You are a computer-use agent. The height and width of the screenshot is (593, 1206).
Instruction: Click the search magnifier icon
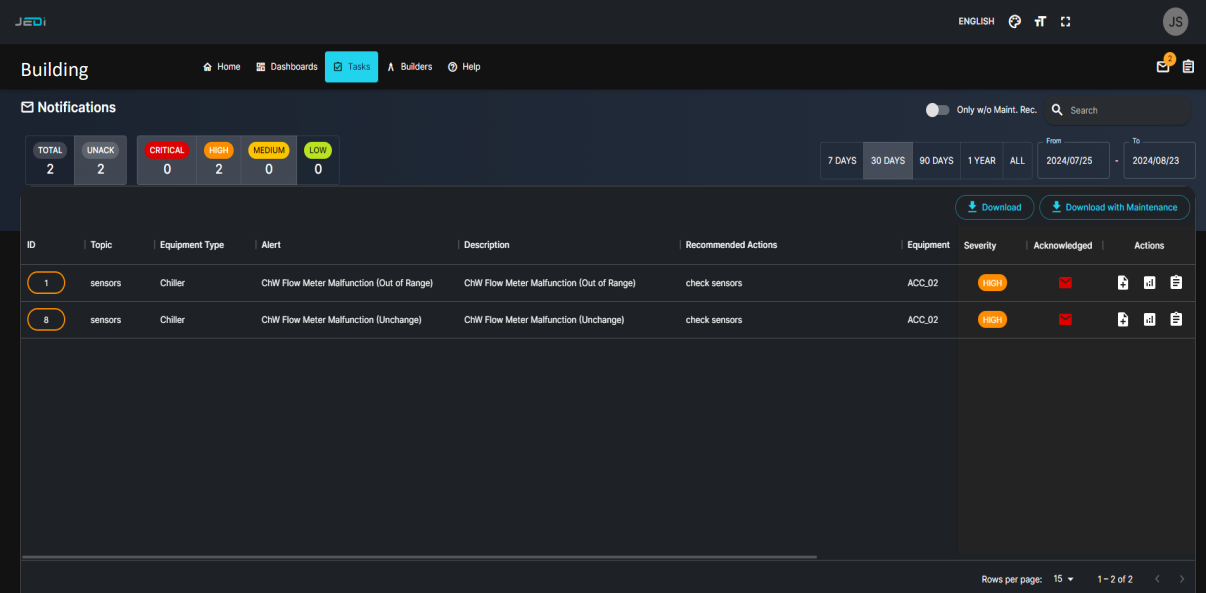click(x=1057, y=110)
